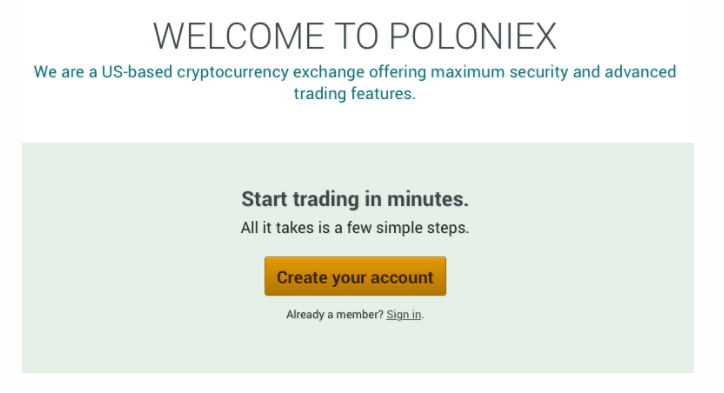
Task: Click the word WELCOME in the title
Action: point(239,36)
